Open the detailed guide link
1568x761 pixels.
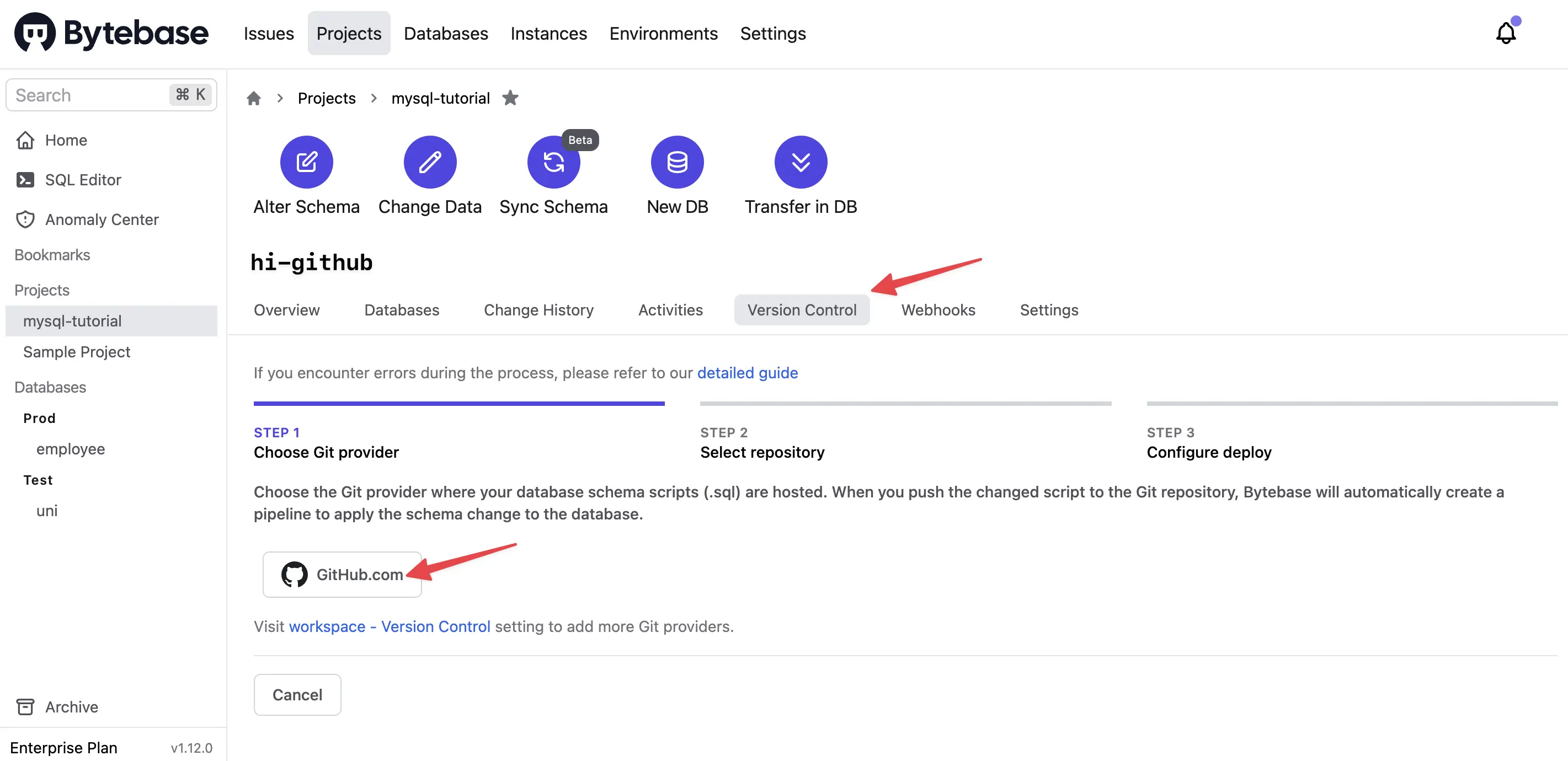click(x=748, y=373)
